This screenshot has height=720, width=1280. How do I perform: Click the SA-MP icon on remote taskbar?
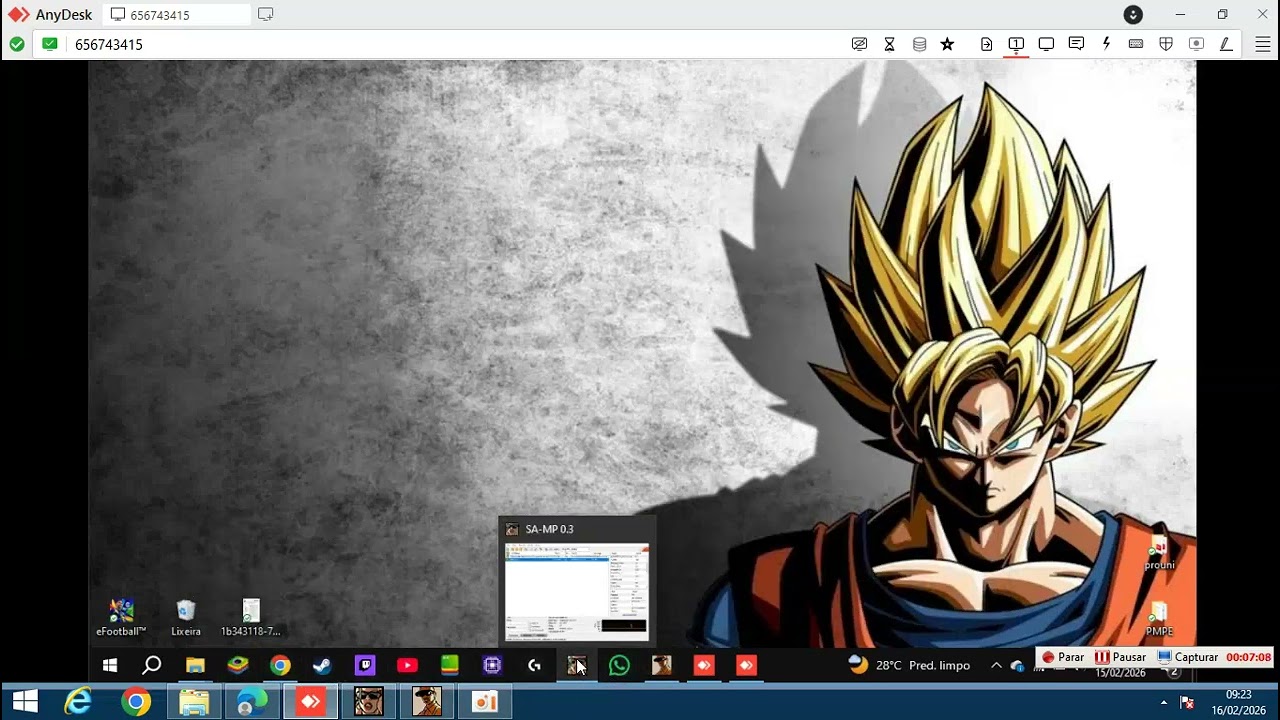pyautogui.click(x=577, y=665)
